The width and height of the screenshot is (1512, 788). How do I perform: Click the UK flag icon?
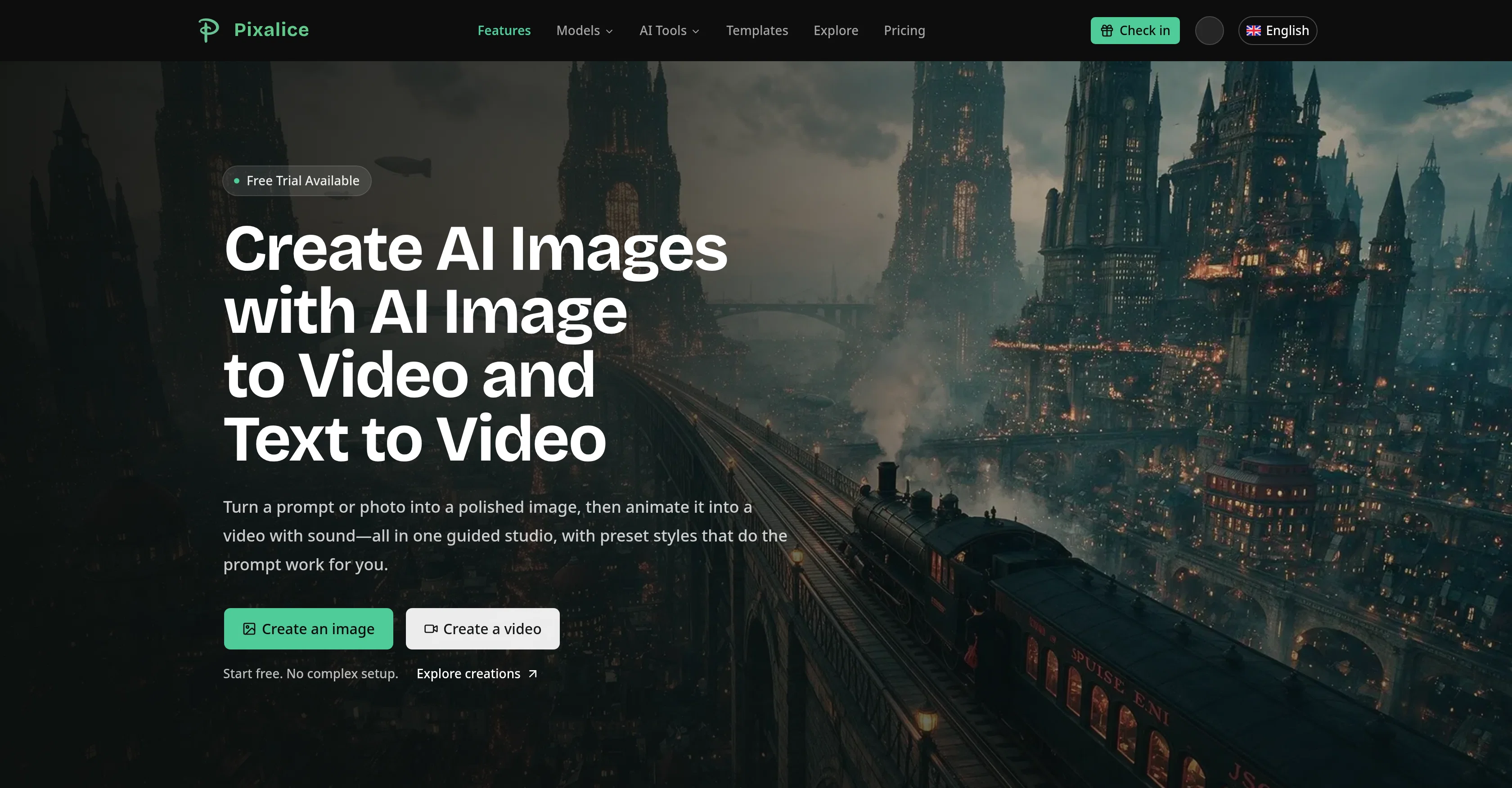[1253, 31]
